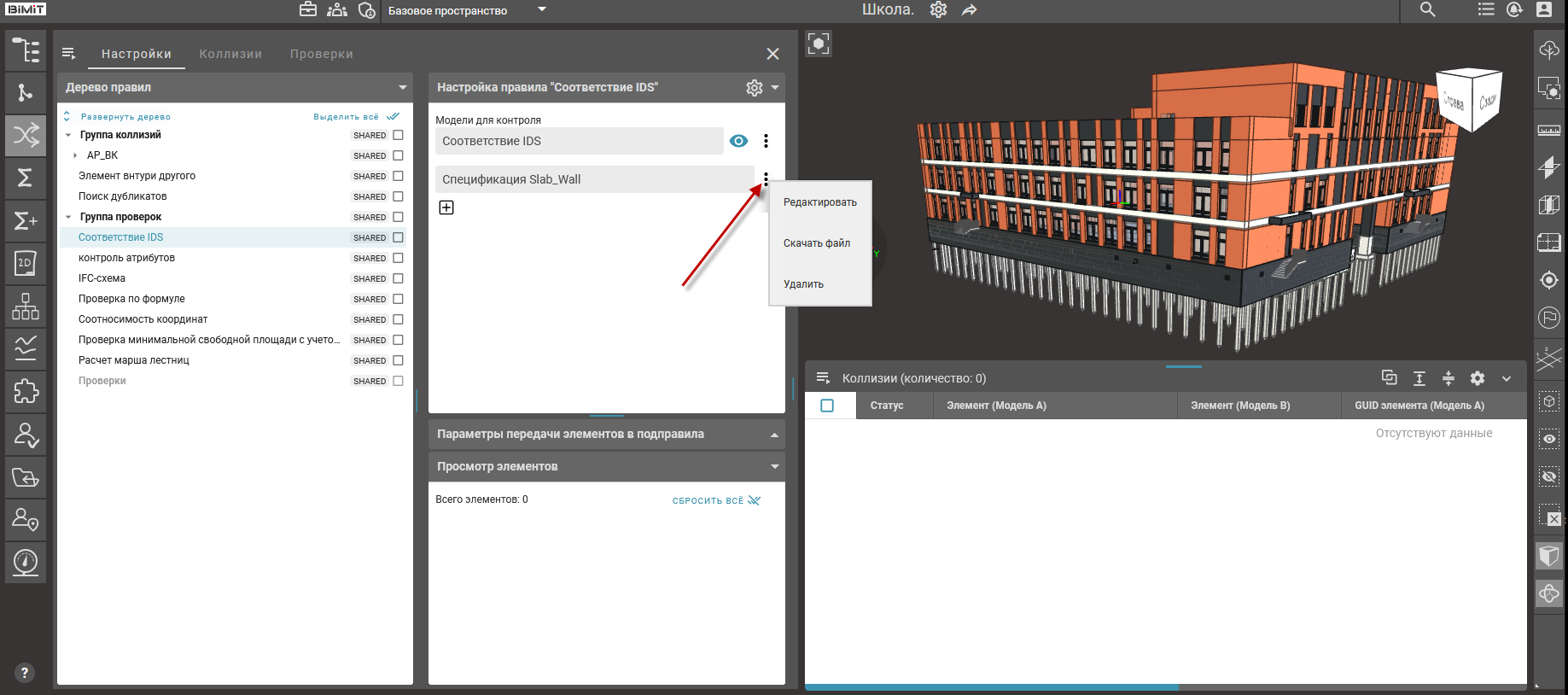Collapse the Группа коллизий tree node
The height and width of the screenshot is (695, 1568).
(68, 135)
